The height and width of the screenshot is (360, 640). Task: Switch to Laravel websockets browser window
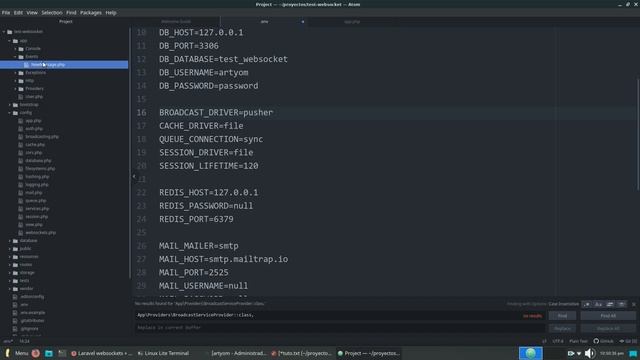coord(101,353)
